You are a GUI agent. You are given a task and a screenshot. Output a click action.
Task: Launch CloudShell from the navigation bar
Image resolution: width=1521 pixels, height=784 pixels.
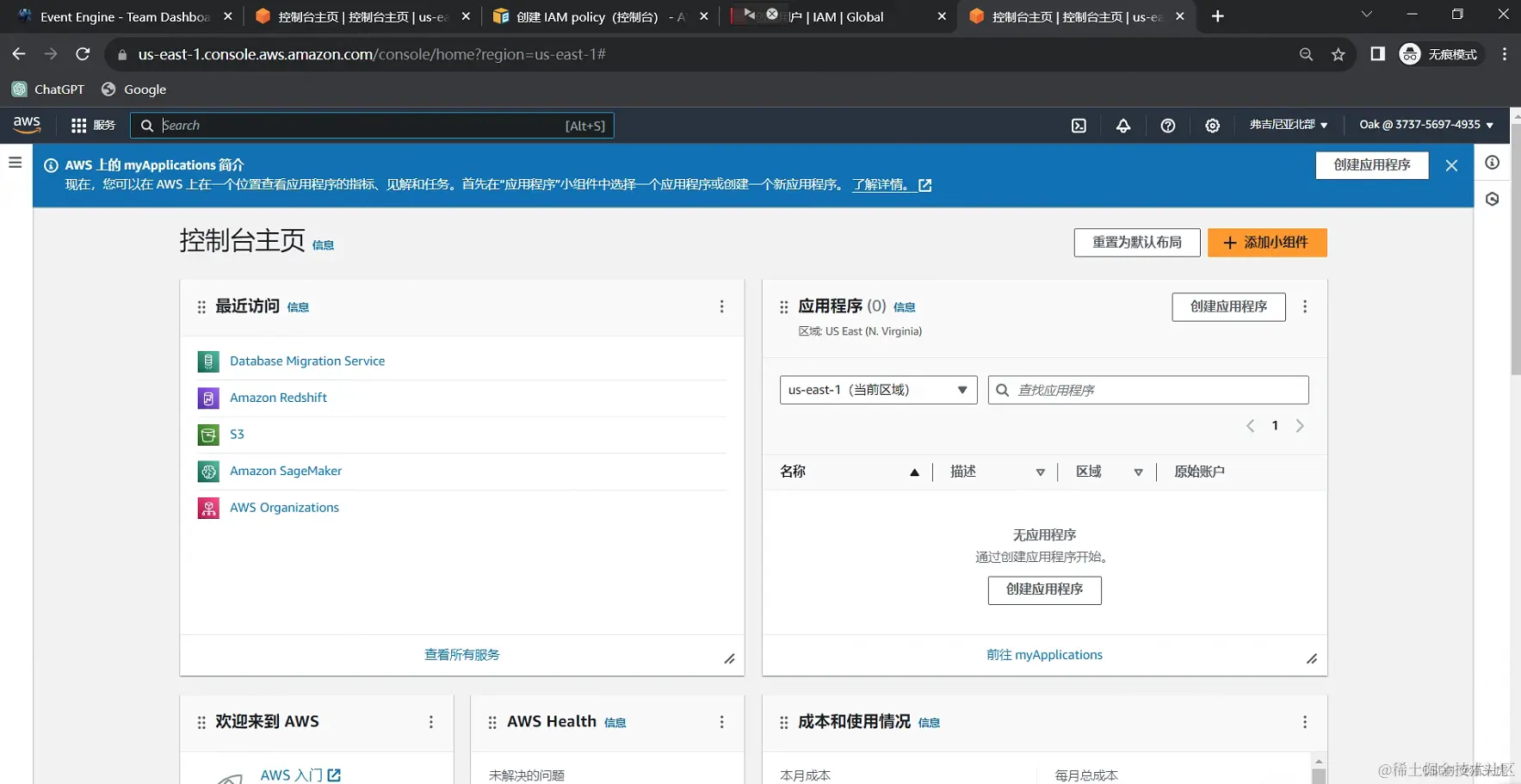click(x=1079, y=126)
